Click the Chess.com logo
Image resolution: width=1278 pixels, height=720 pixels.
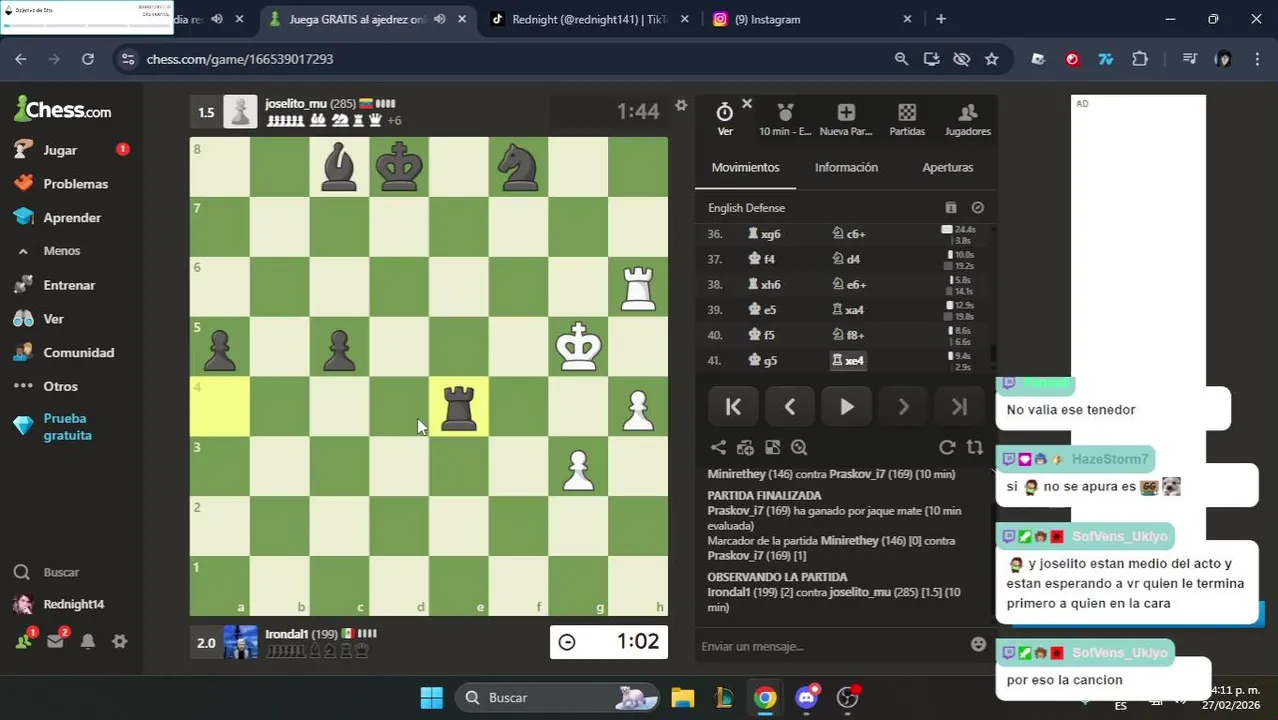pyautogui.click(x=63, y=109)
